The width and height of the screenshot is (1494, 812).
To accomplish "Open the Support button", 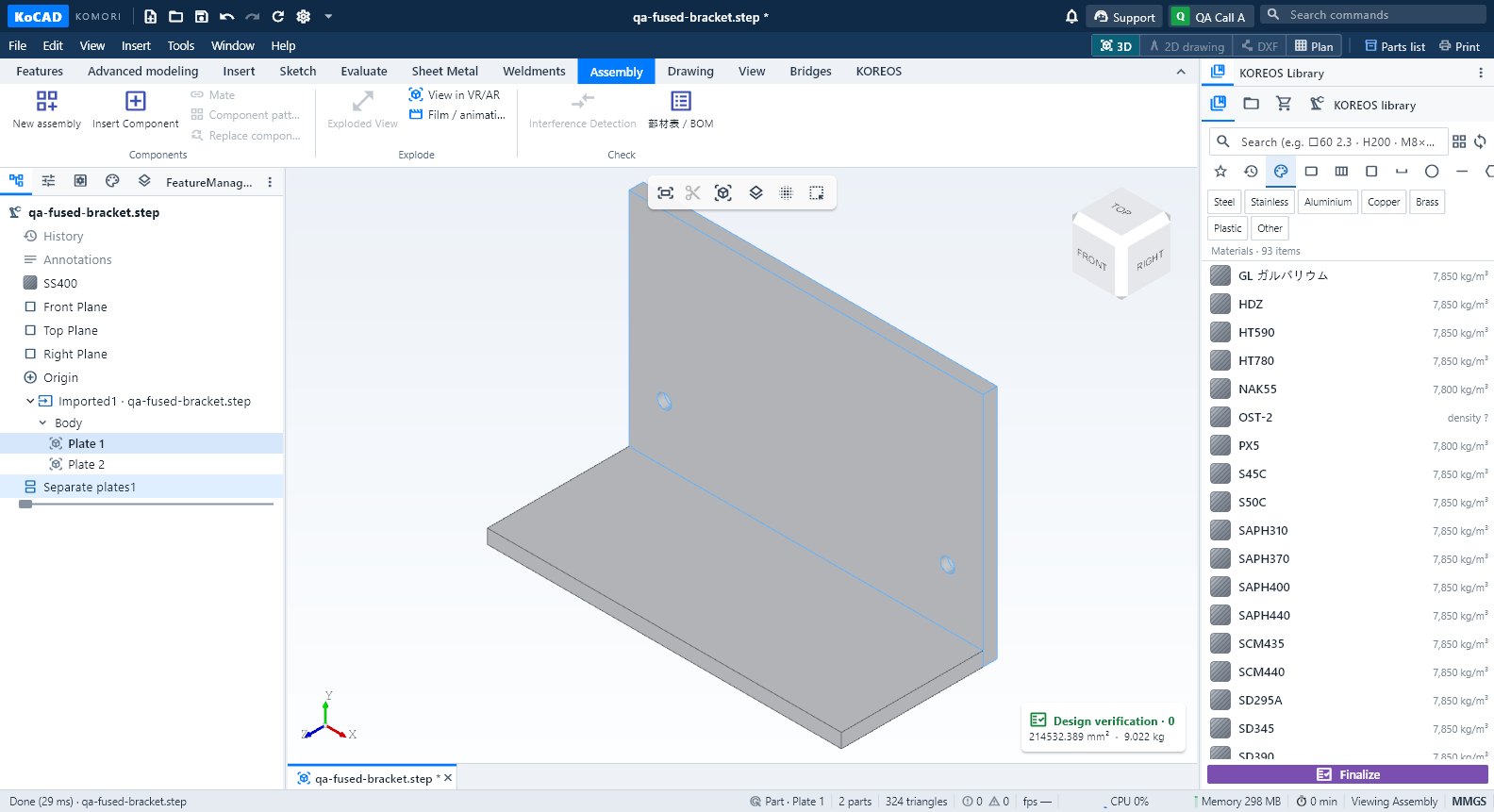I will click(1124, 17).
